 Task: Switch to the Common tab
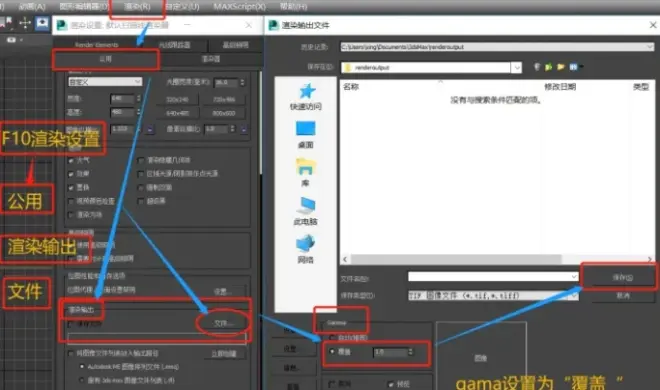coord(106,59)
